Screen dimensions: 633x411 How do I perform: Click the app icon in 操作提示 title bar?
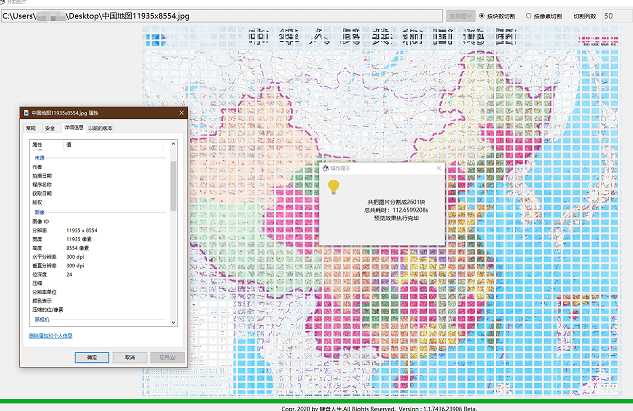pyautogui.click(x=327, y=169)
